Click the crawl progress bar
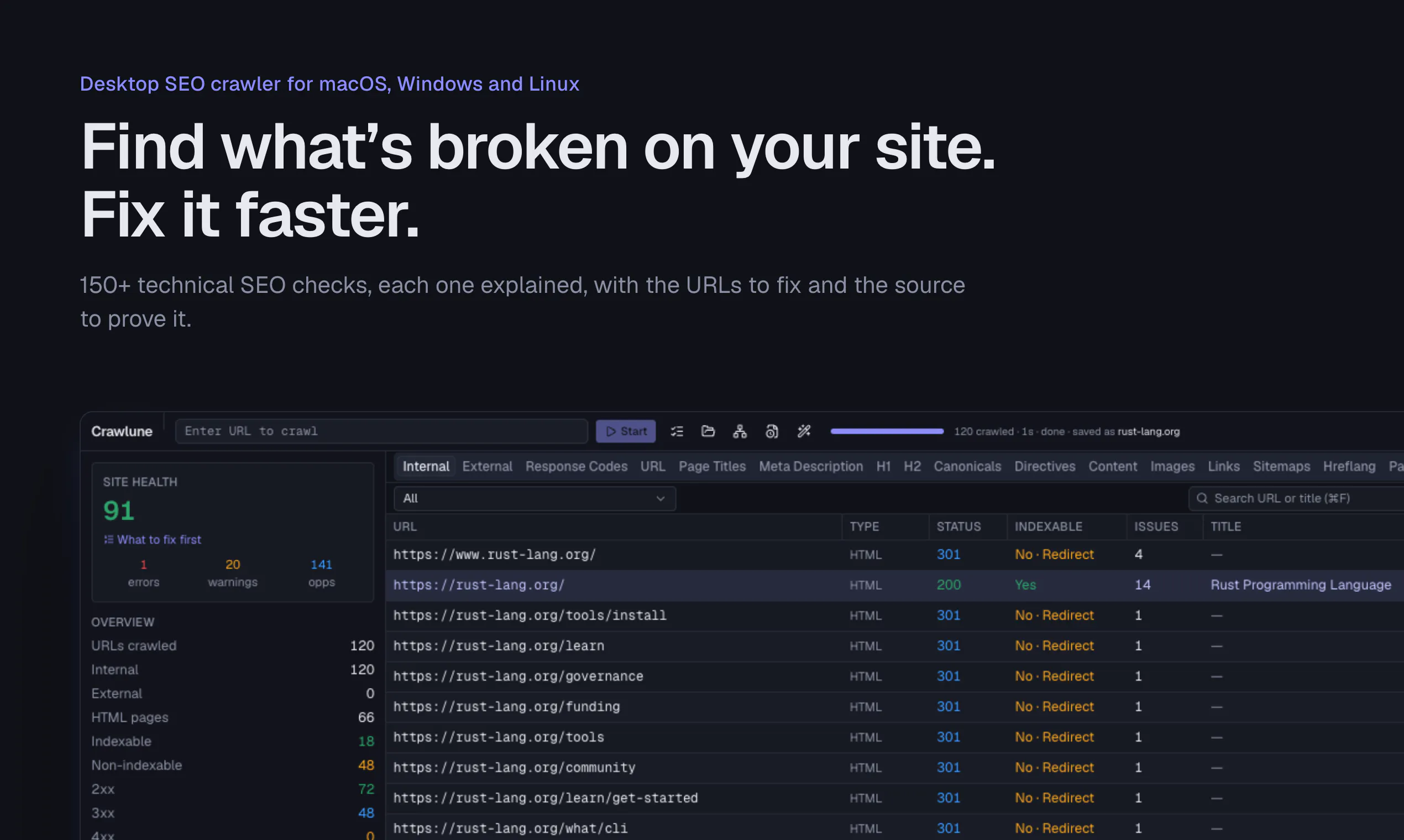 (x=887, y=431)
